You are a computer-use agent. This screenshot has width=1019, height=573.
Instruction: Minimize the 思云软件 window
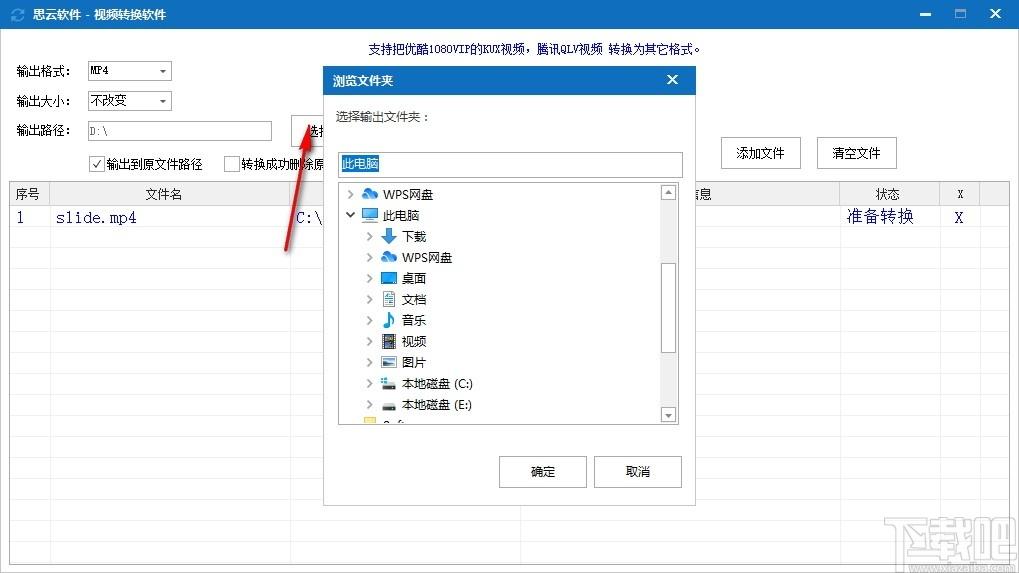925,14
